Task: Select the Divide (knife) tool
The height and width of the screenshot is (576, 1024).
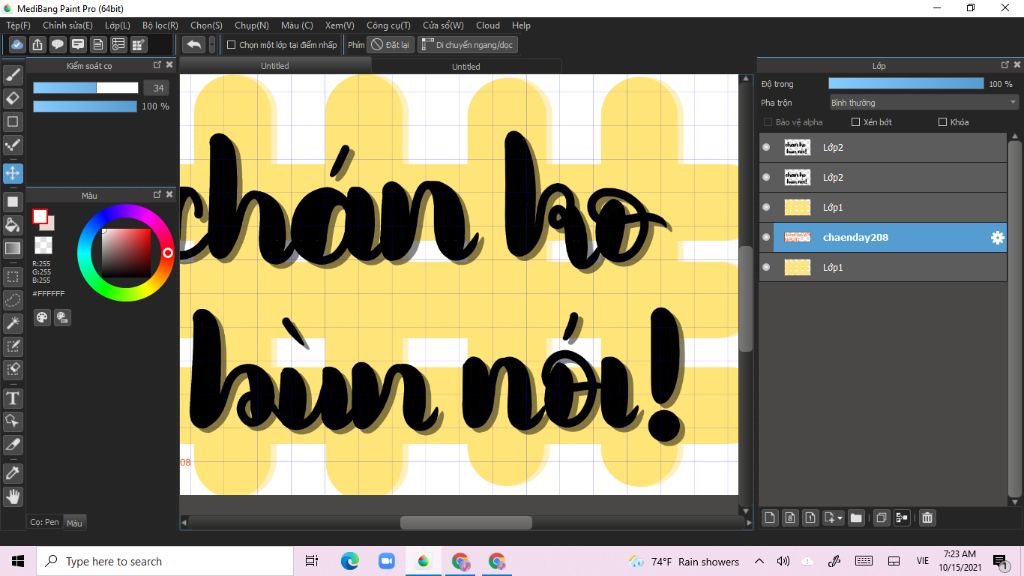Action: click(12, 445)
